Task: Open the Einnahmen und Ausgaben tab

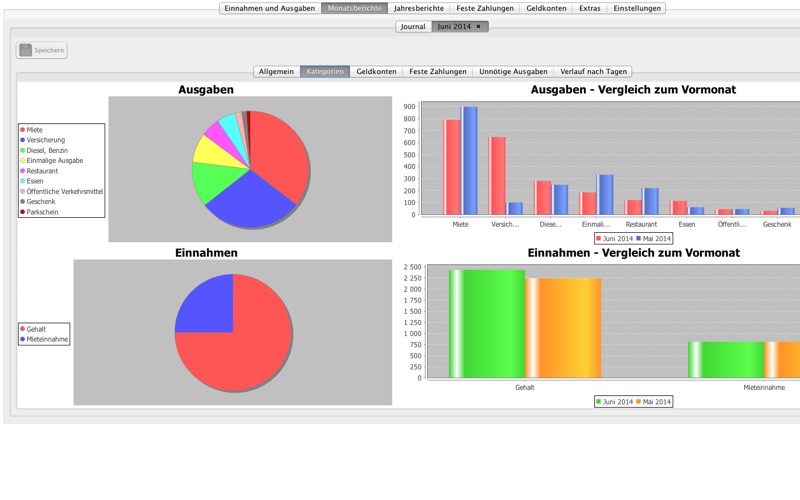Action: (x=269, y=8)
